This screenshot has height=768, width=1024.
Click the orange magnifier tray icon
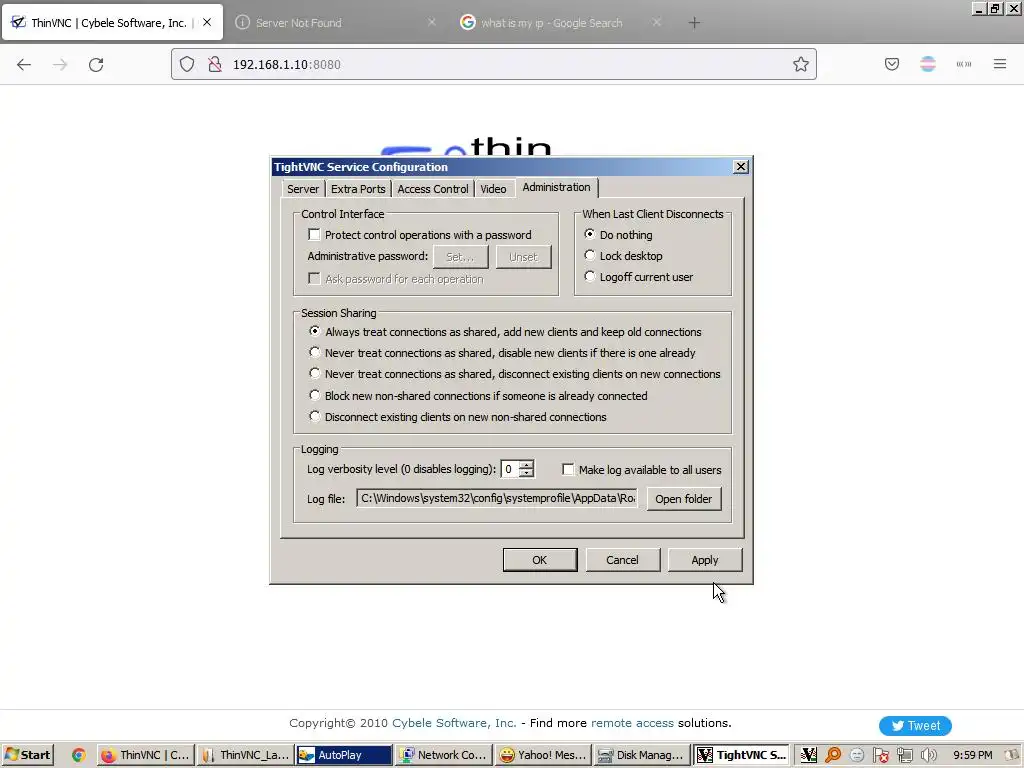(x=833, y=755)
